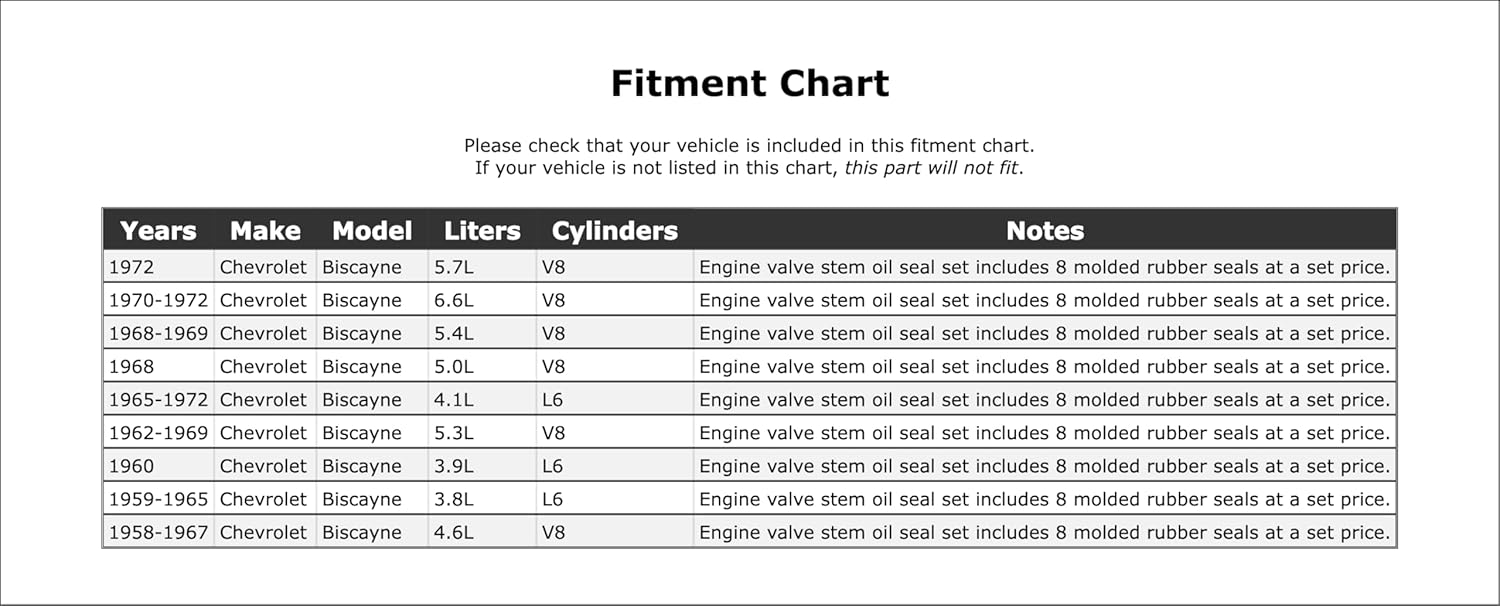Select the Liters column header
Image resolution: width=1500 pixels, height=606 pixels.
pyautogui.click(x=482, y=231)
